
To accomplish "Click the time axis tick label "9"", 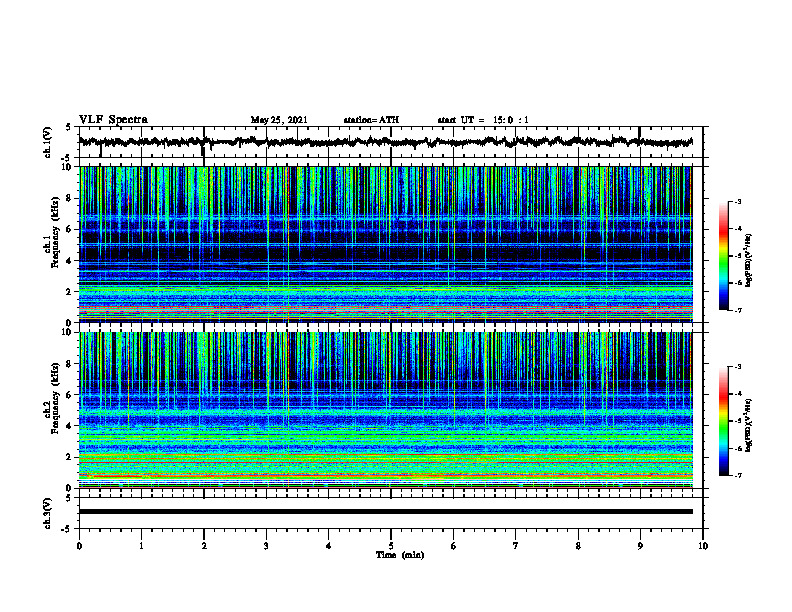I will (x=640, y=546).
